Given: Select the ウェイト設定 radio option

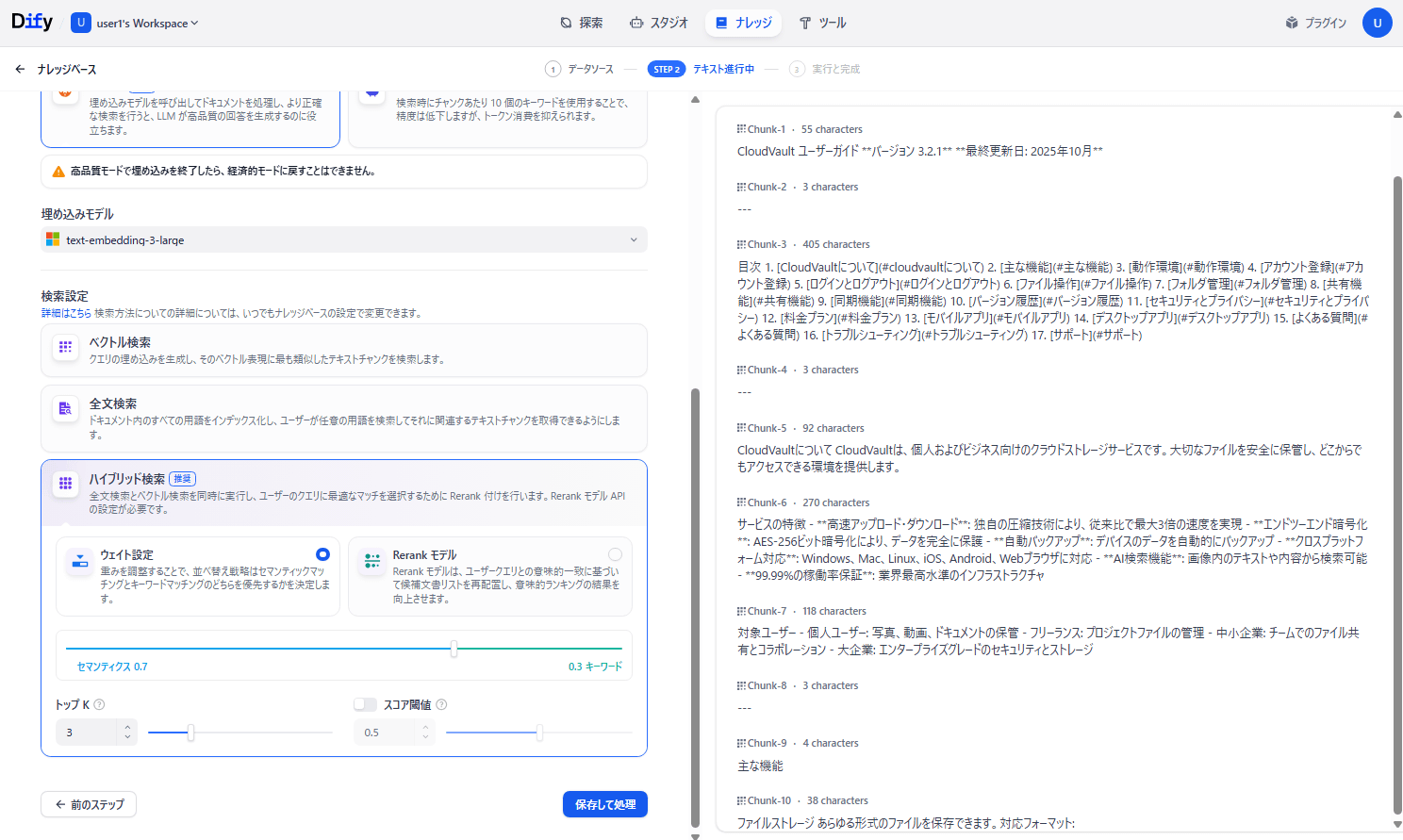Looking at the screenshot, I should tap(322, 554).
